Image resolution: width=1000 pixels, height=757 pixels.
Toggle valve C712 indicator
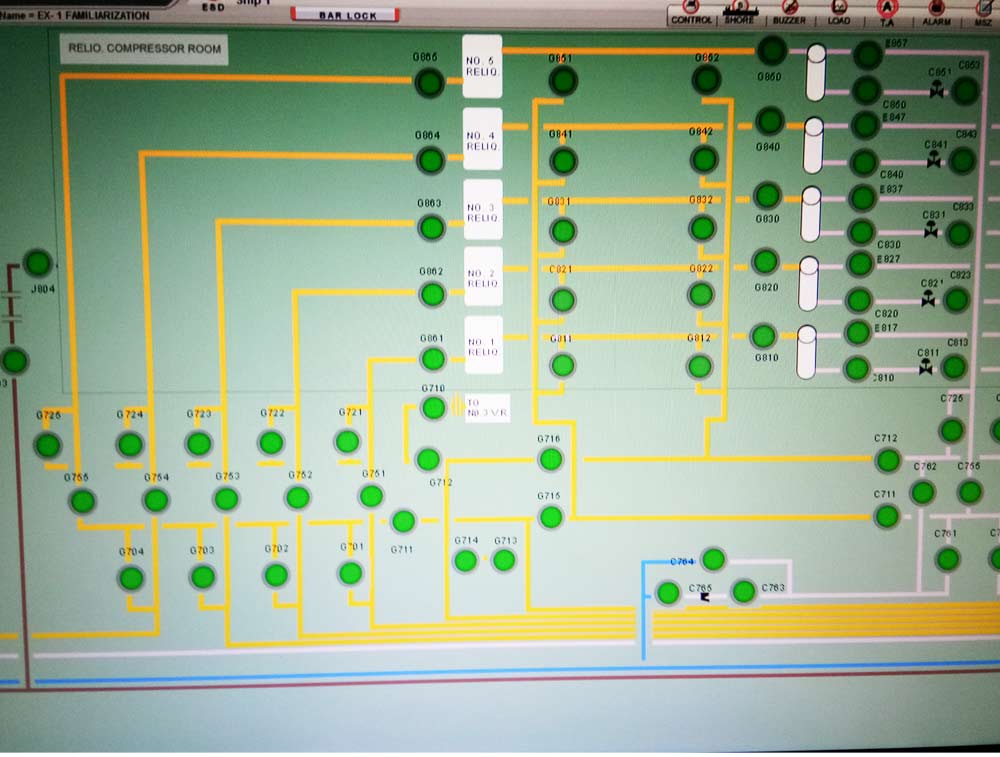[888, 460]
